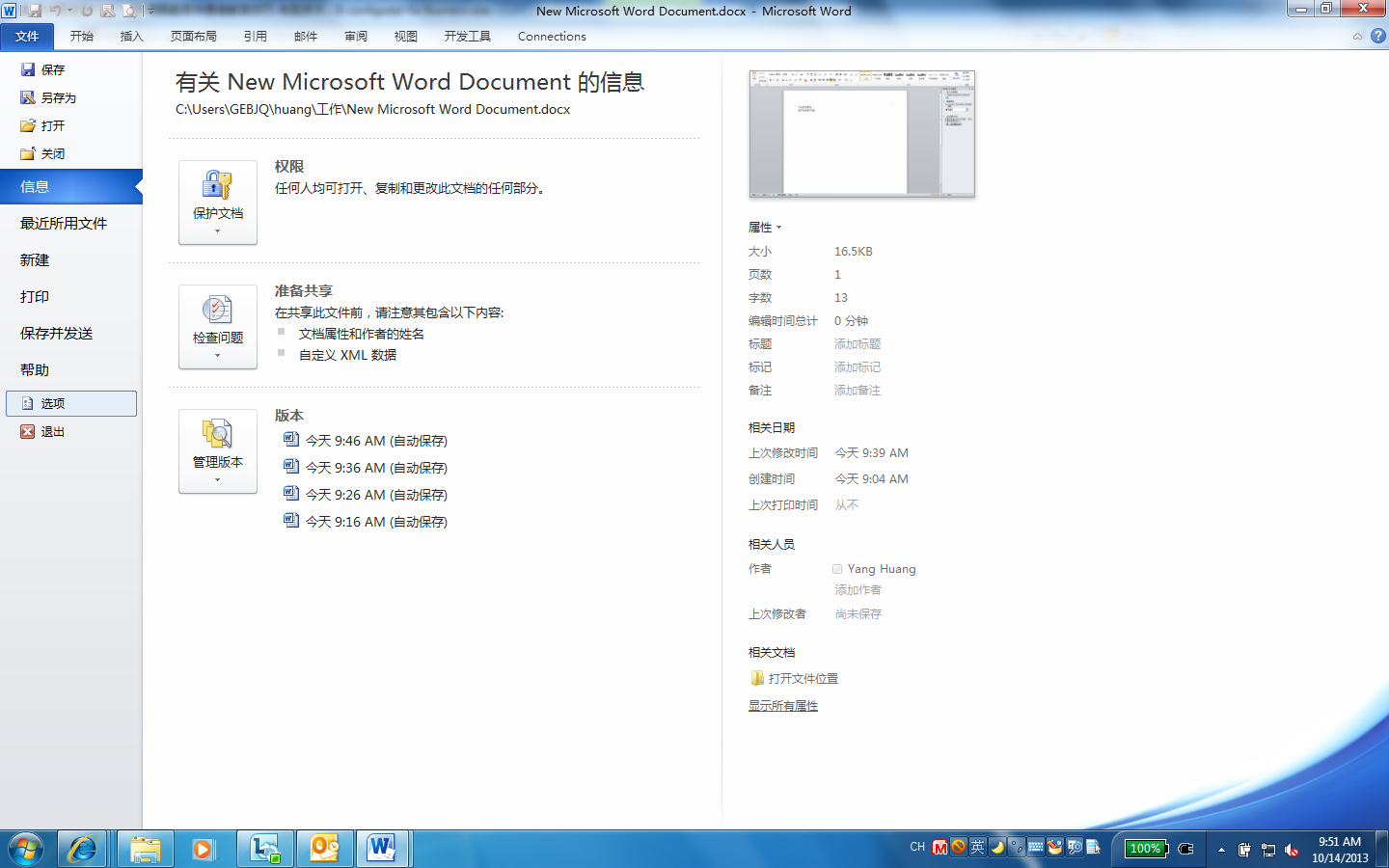
Task: Select 另存为 in the File sidebar
Action: (x=59, y=97)
